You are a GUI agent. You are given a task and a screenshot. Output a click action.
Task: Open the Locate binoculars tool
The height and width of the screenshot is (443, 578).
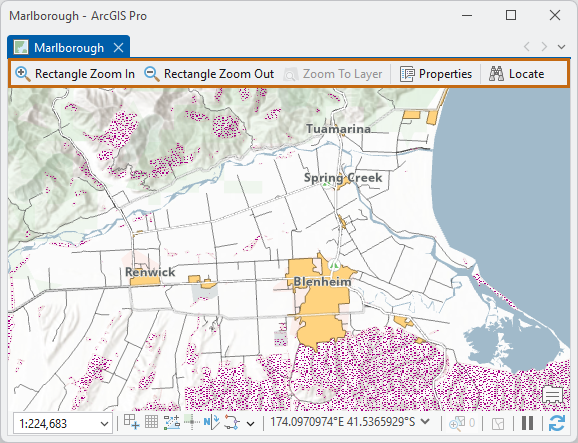pyautogui.click(x=516, y=74)
